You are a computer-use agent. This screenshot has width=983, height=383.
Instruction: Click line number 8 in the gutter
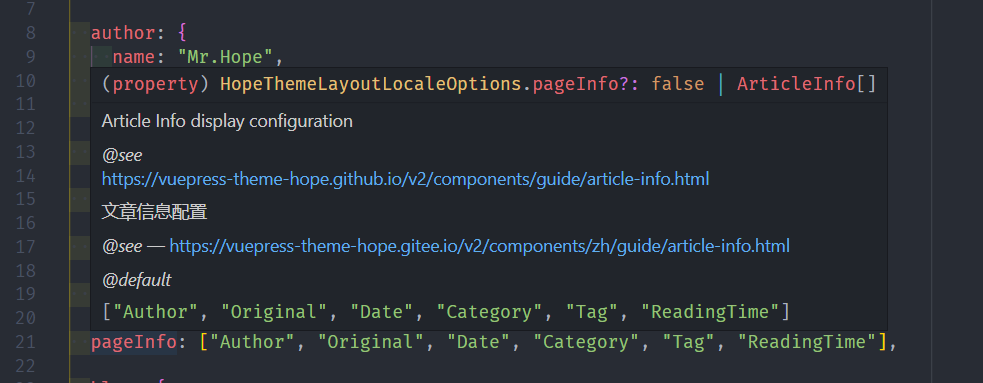tap(31, 33)
